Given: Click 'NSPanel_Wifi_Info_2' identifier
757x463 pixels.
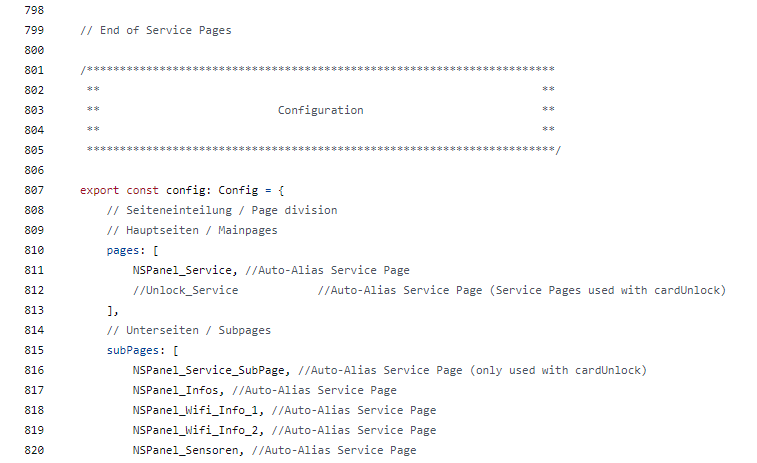Looking at the screenshot, I should (196, 430).
